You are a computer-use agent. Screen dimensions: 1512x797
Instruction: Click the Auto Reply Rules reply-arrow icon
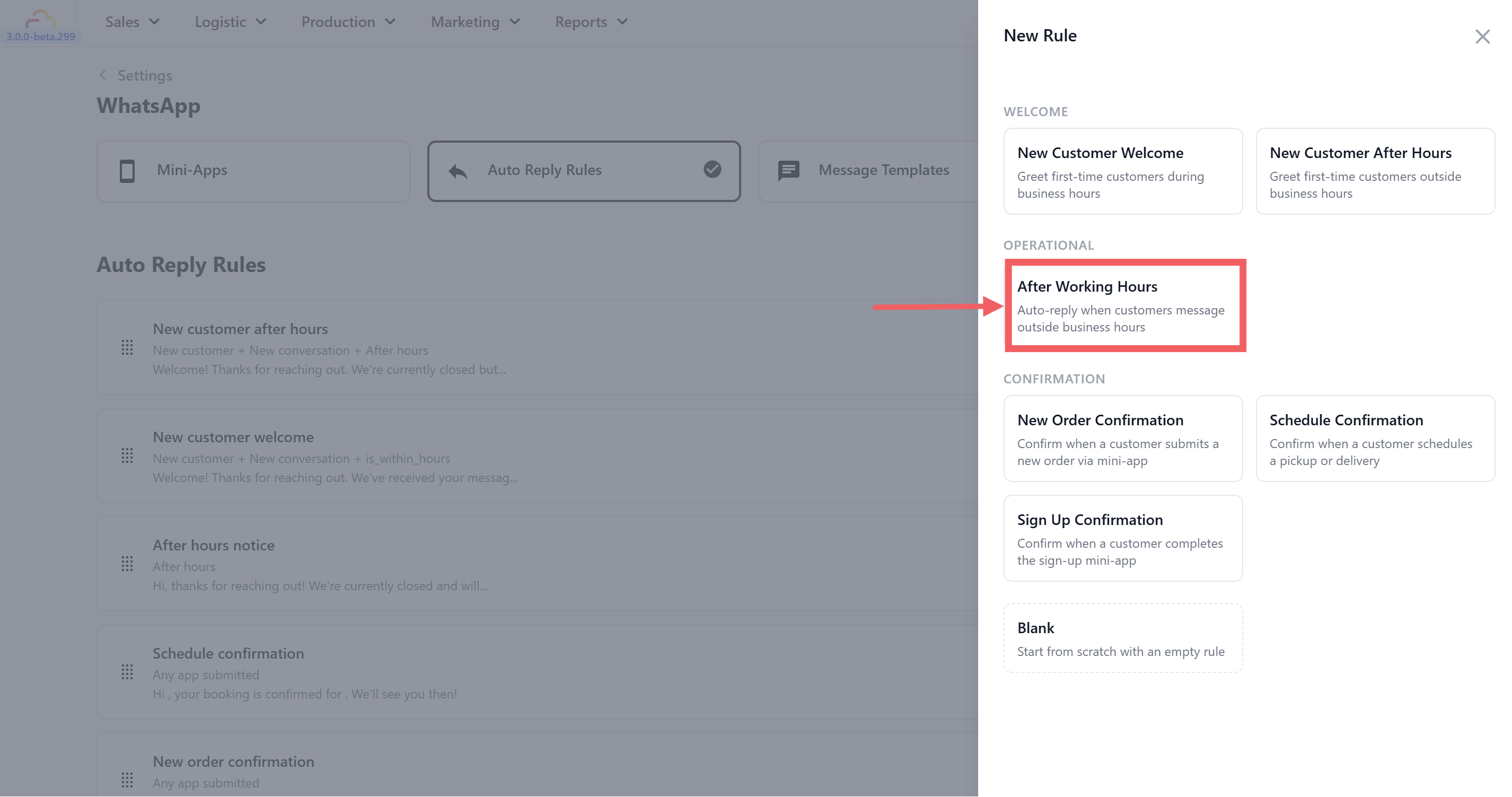coord(458,171)
